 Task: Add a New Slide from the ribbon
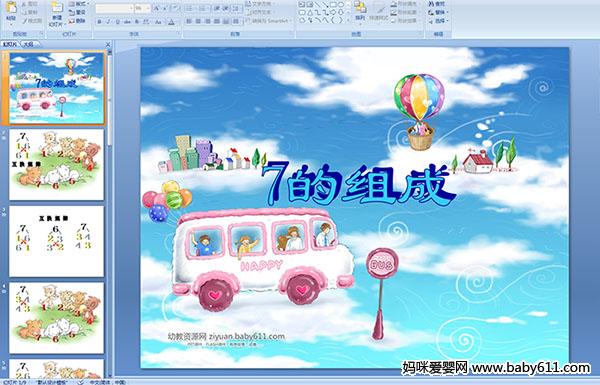57,14
